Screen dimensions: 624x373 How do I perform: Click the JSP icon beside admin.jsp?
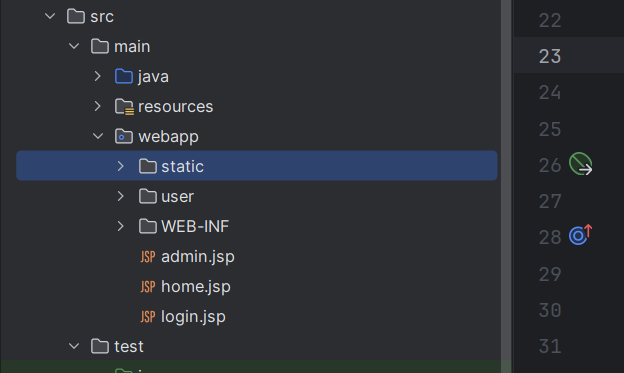pos(148,257)
